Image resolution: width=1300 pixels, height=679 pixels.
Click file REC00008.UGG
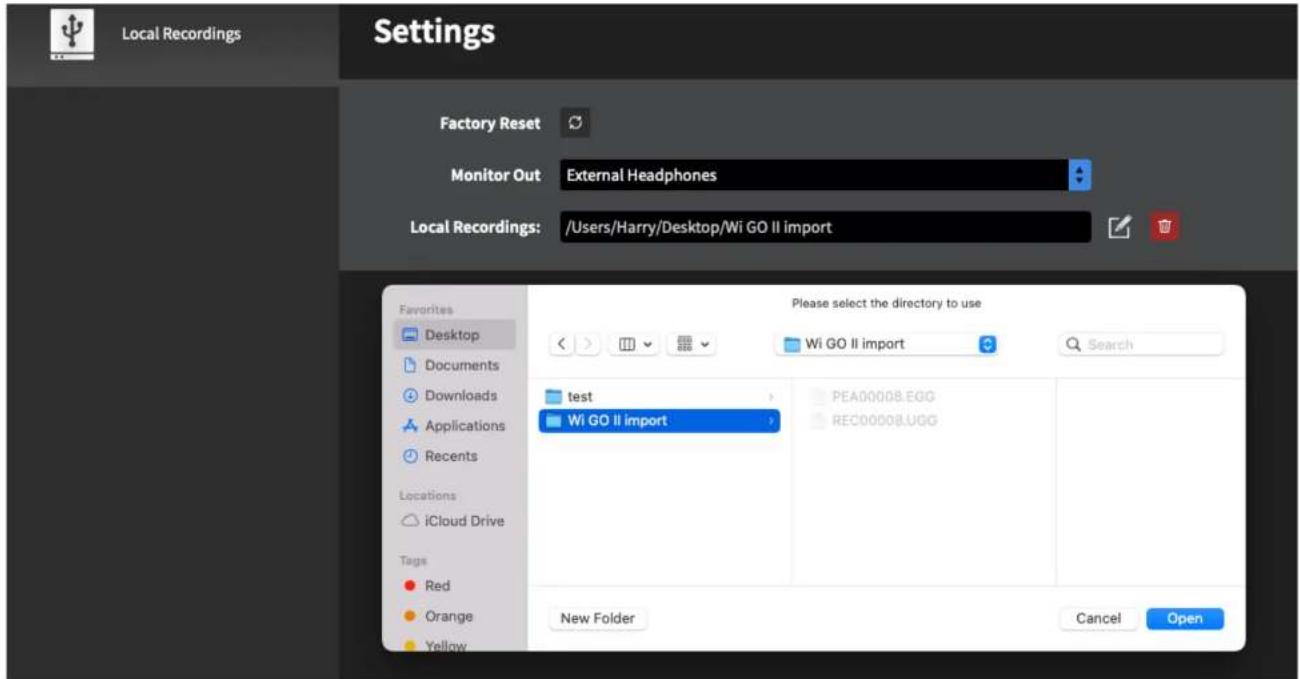tap(884, 421)
